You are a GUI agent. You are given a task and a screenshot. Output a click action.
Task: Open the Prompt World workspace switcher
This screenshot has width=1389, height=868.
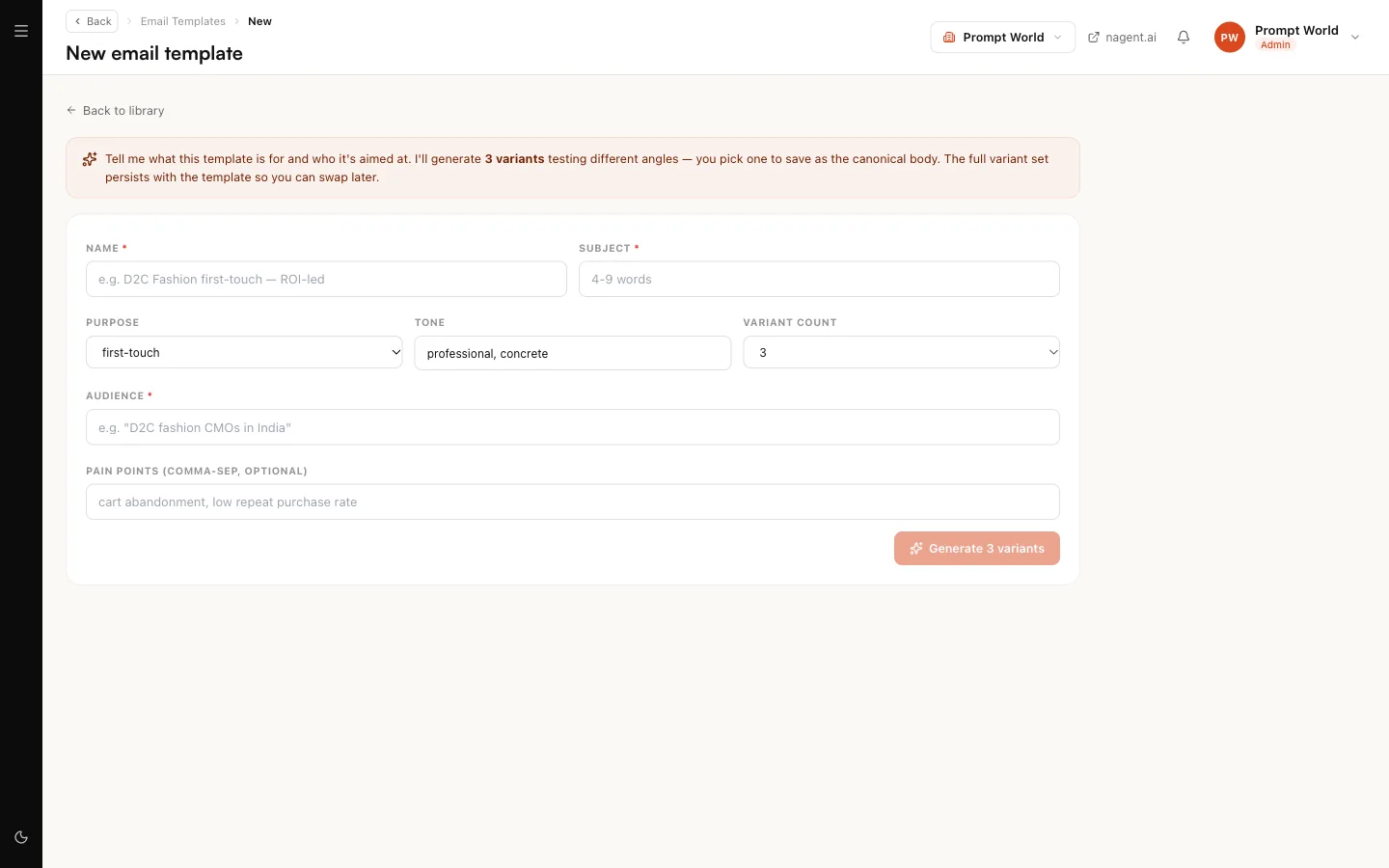[1003, 38]
